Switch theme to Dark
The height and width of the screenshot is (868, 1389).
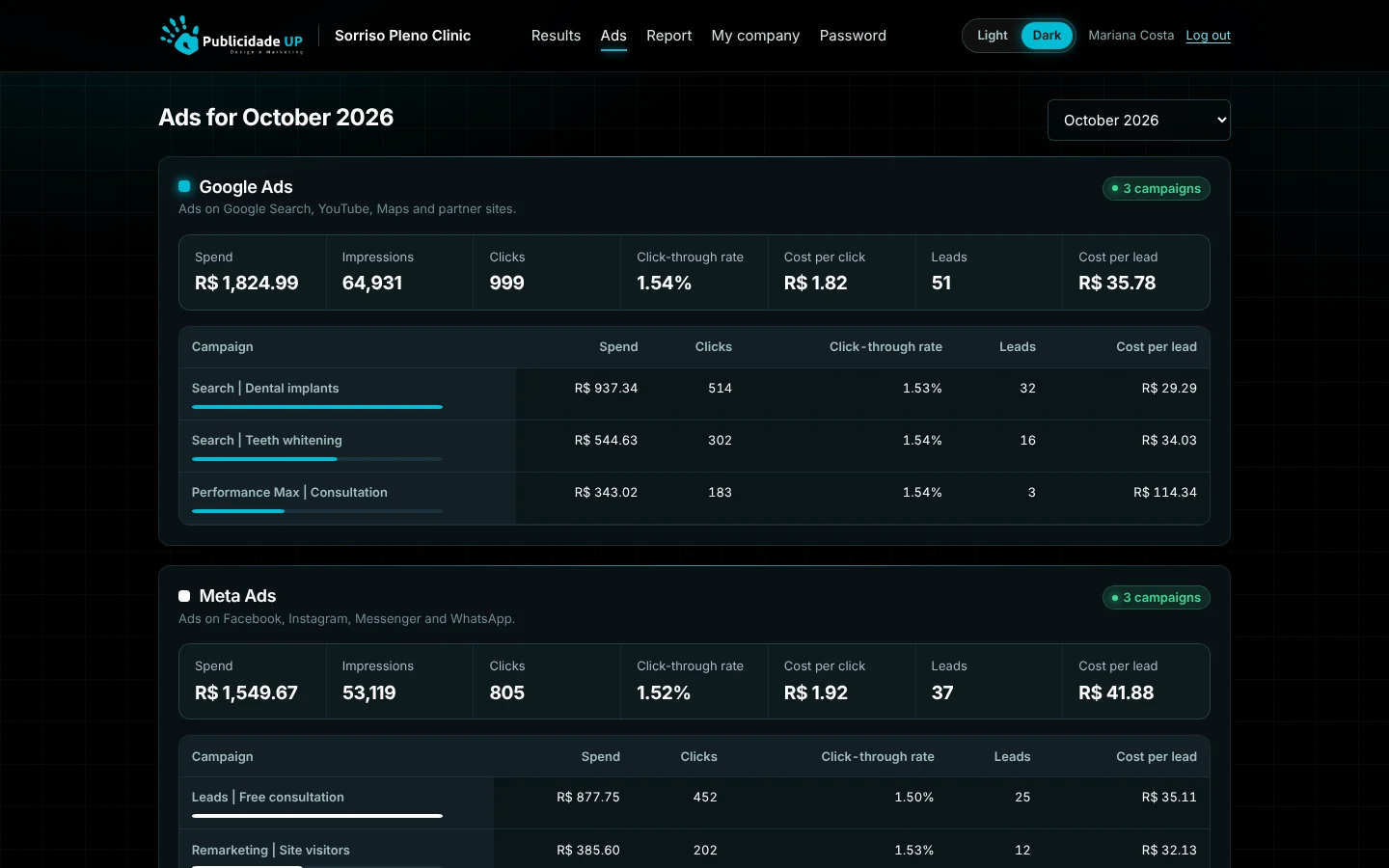[1047, 36]
